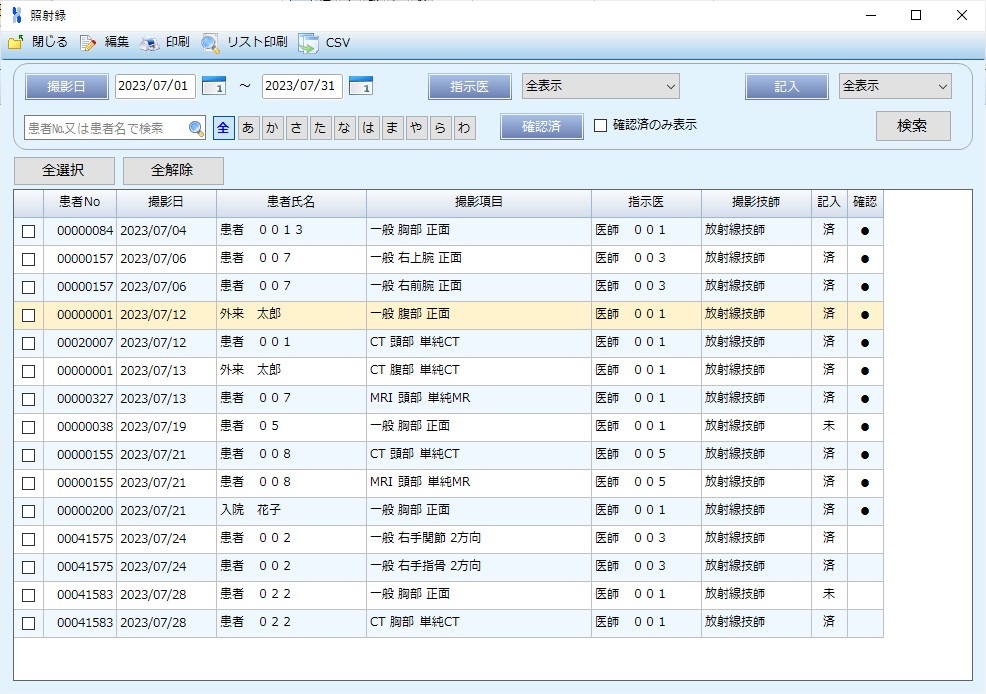
Task: Click the 全選択 button
Action: (x=64, y=171)
